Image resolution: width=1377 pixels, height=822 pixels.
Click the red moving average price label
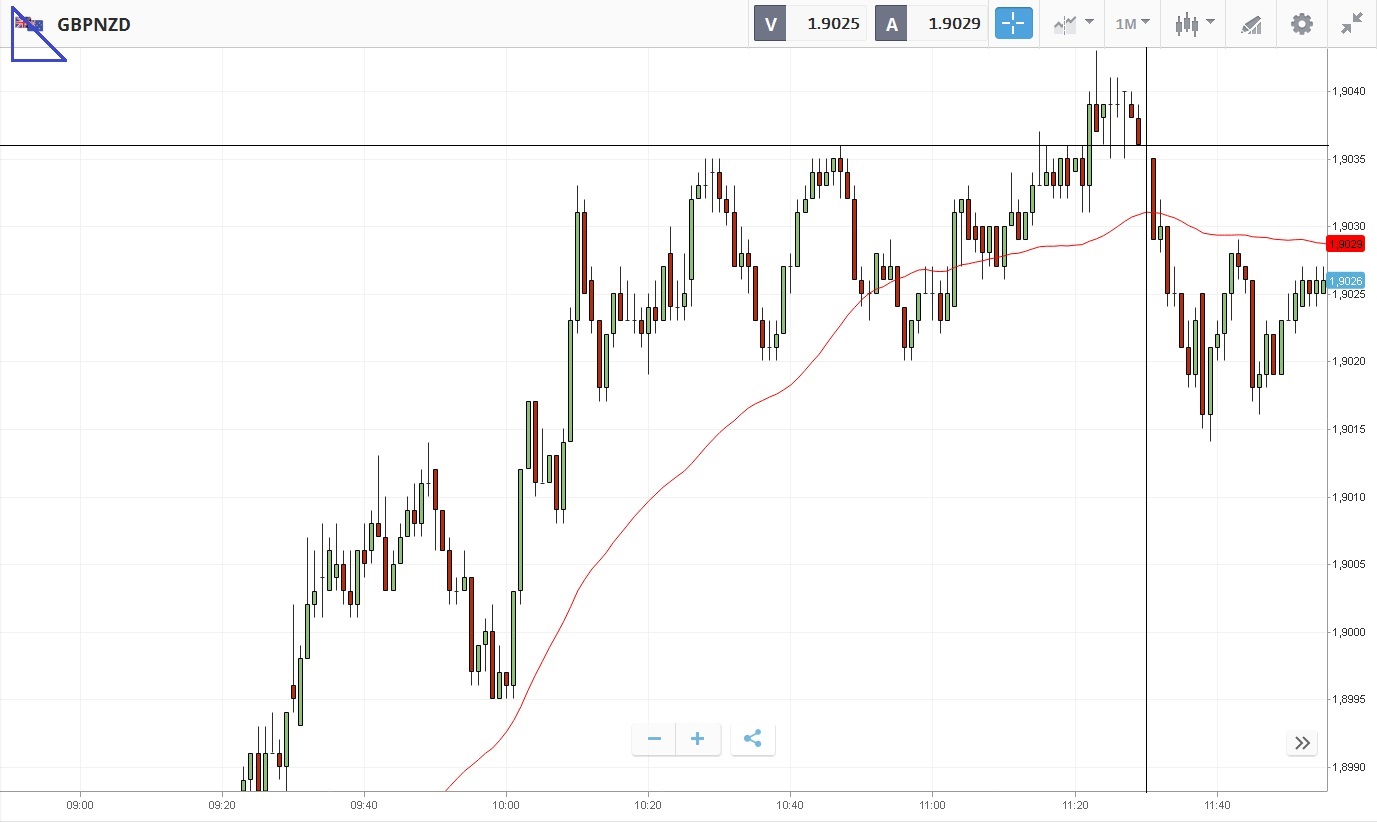[1345, 244]
